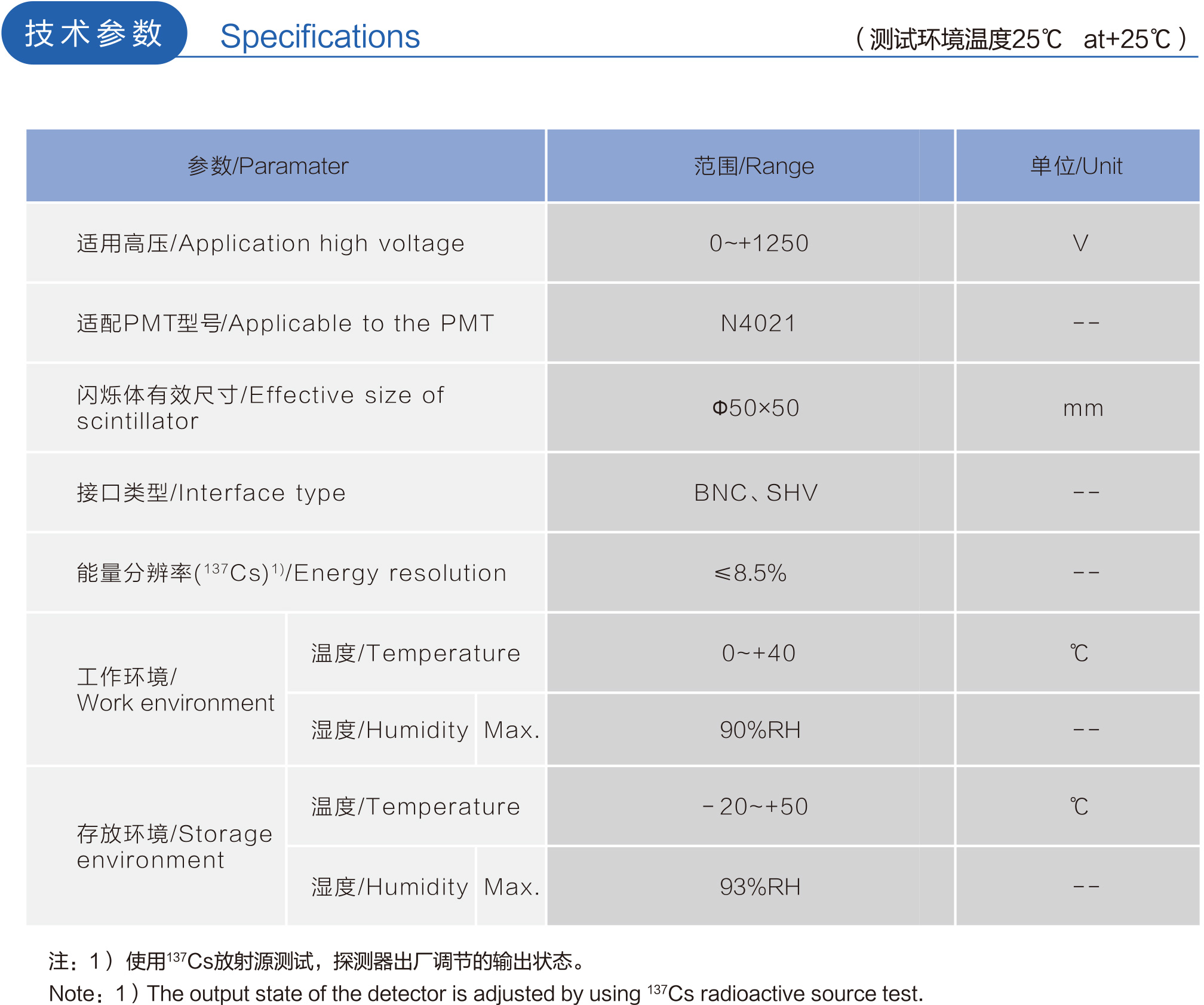Click the 93%RH storage humidity value
1204x1005 pixels.
point(760,887)
